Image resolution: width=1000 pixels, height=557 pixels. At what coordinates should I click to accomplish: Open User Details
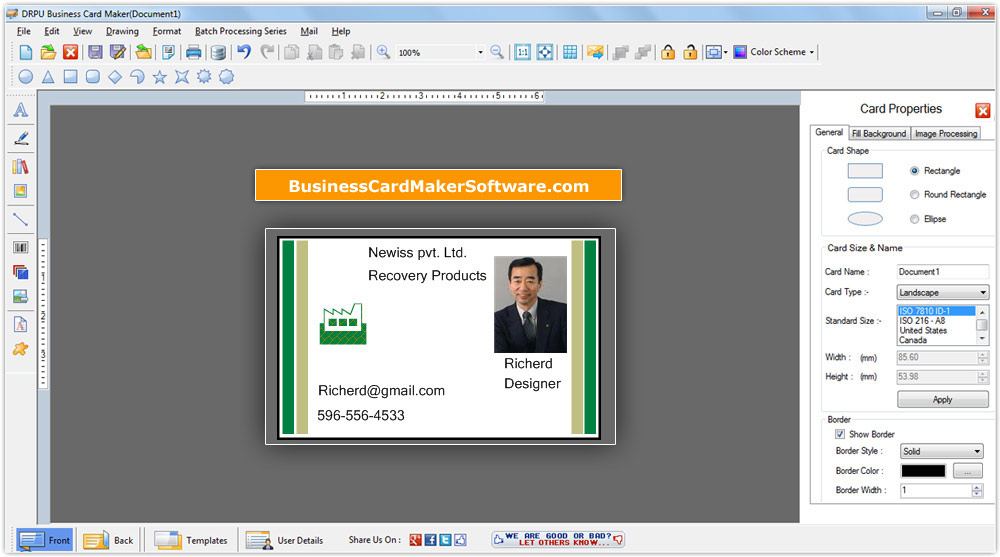pyautogui.click(x=284, y=540)
